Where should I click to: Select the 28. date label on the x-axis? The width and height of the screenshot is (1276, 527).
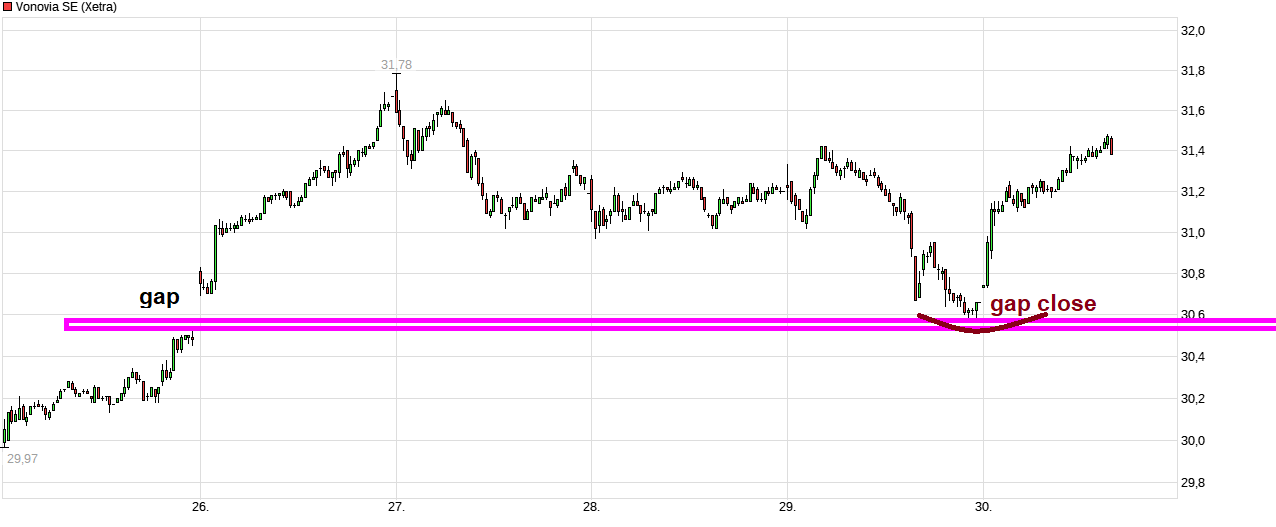(x=591, y=506)
